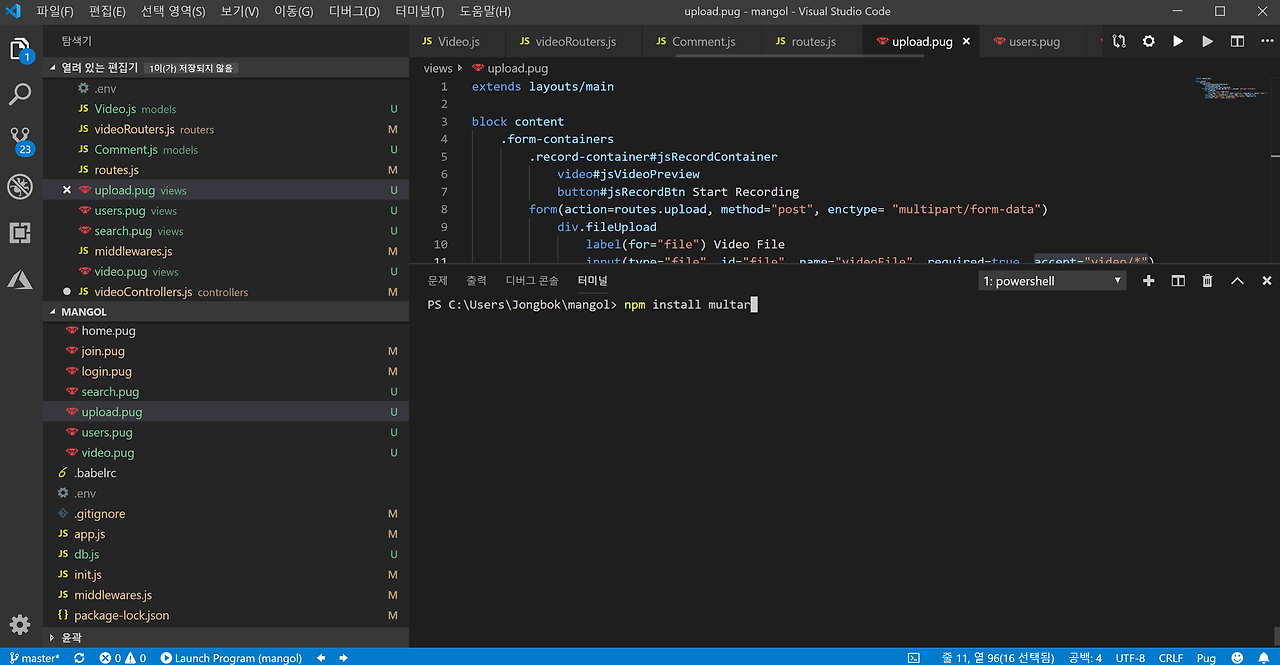1280x665 pixels.
Task: Toggle the problems count in status bar
Action: click(x=123, y=658)
